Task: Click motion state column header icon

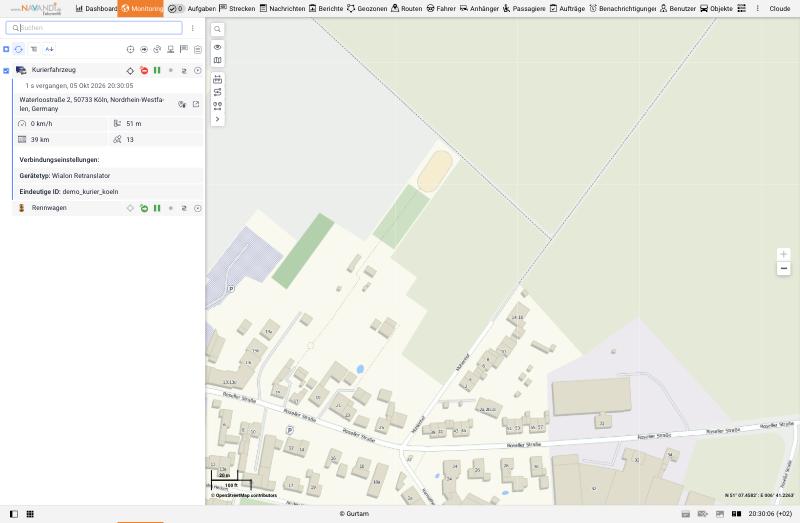Action: pos(144,49)
